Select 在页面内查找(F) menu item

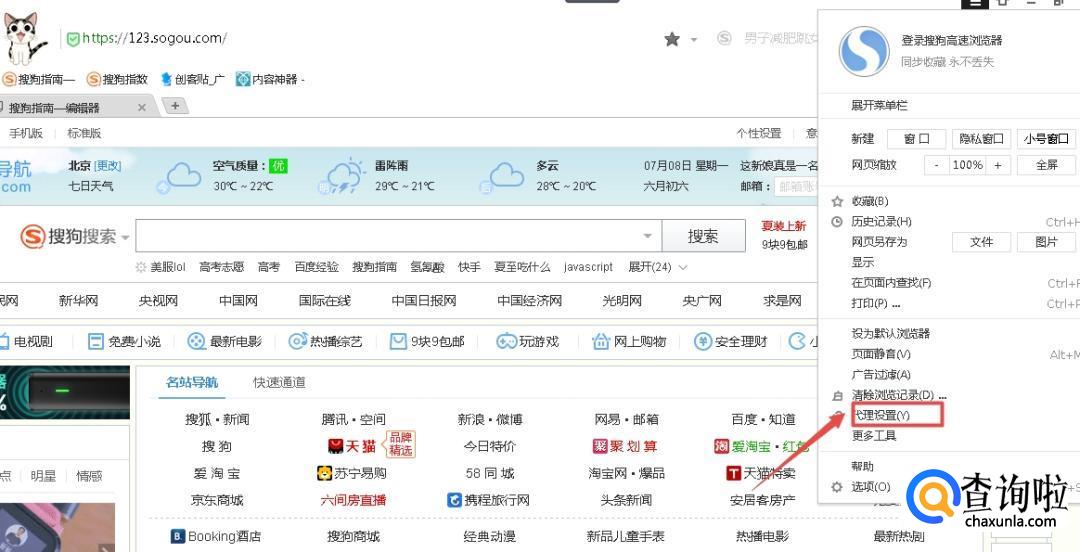(891, 283)
